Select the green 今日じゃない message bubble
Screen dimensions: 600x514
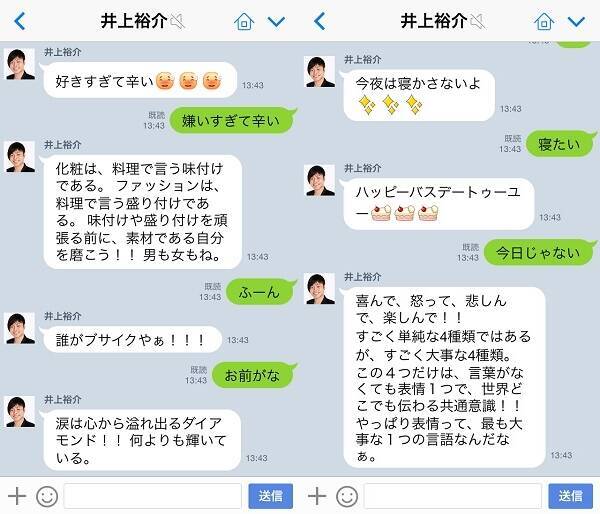[540, 253]
